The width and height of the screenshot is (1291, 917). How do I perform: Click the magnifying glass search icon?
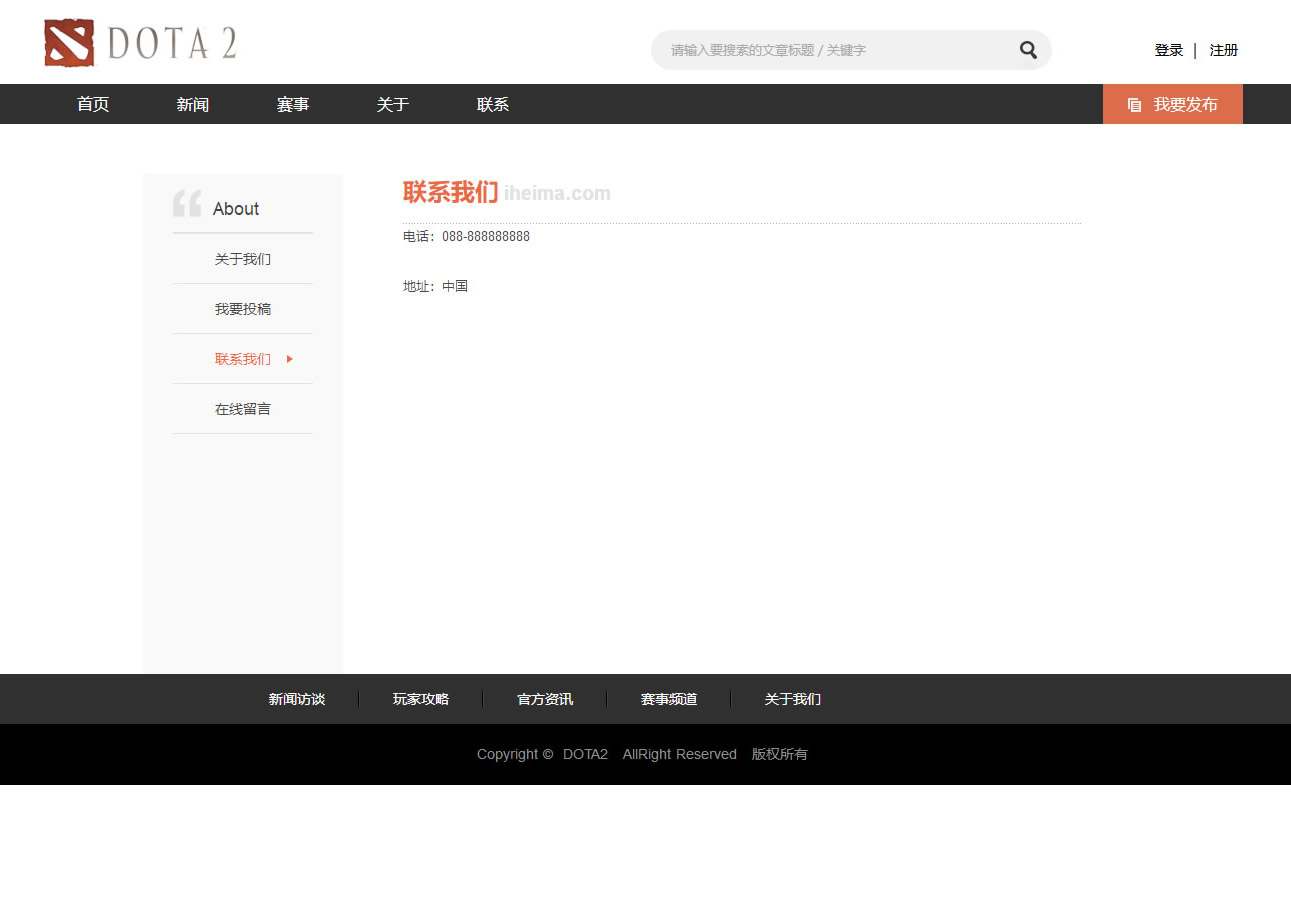(1028, 50)
